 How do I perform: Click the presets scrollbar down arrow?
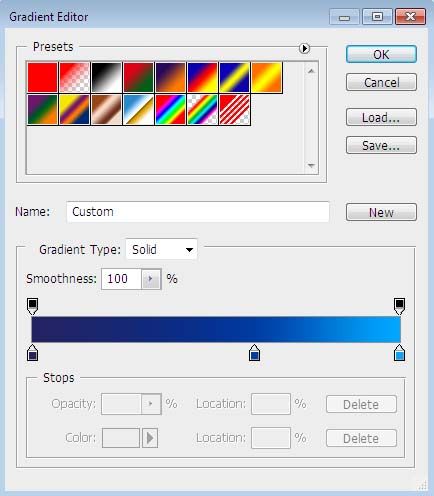pos(311,165)
